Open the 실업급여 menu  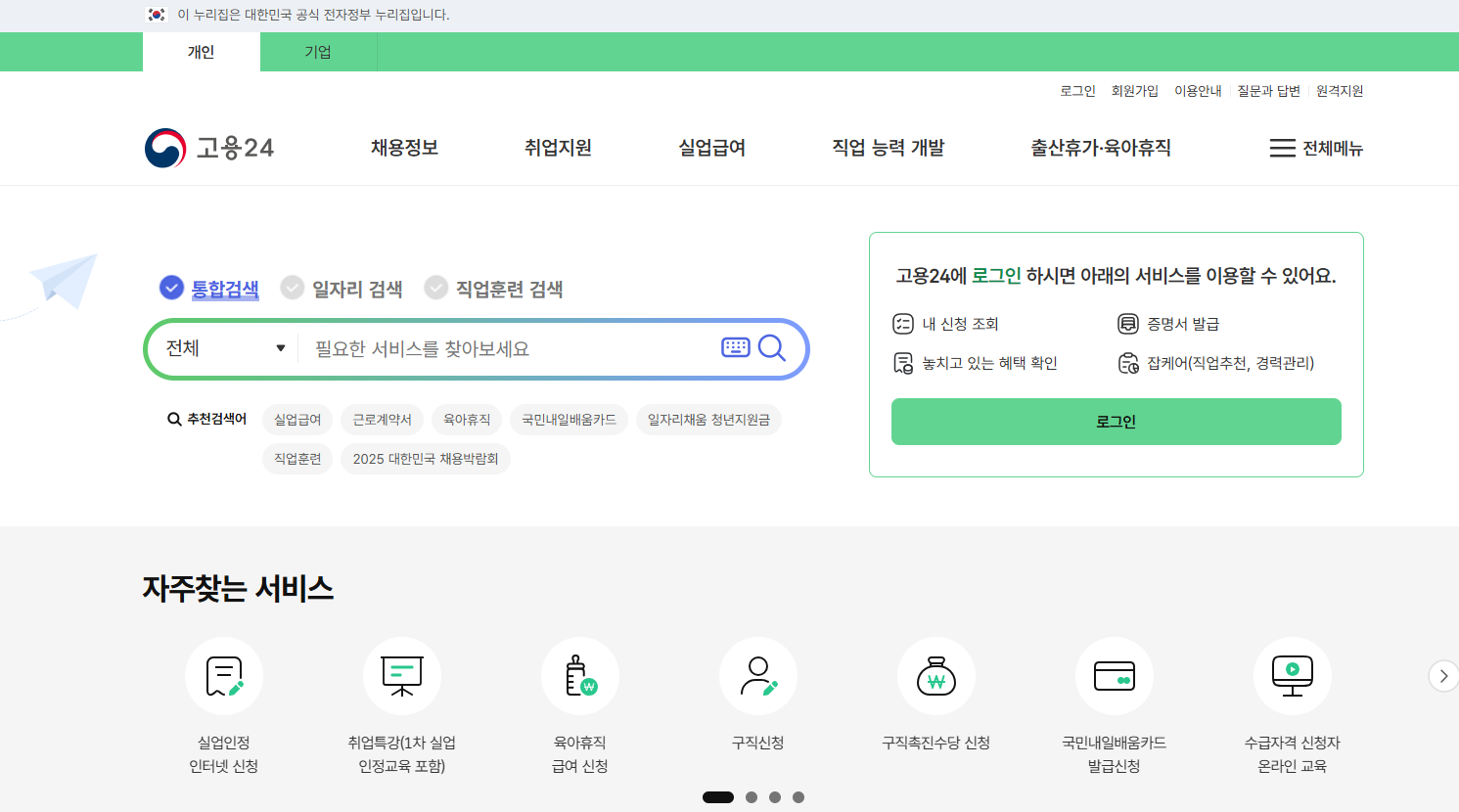[712, 148]
